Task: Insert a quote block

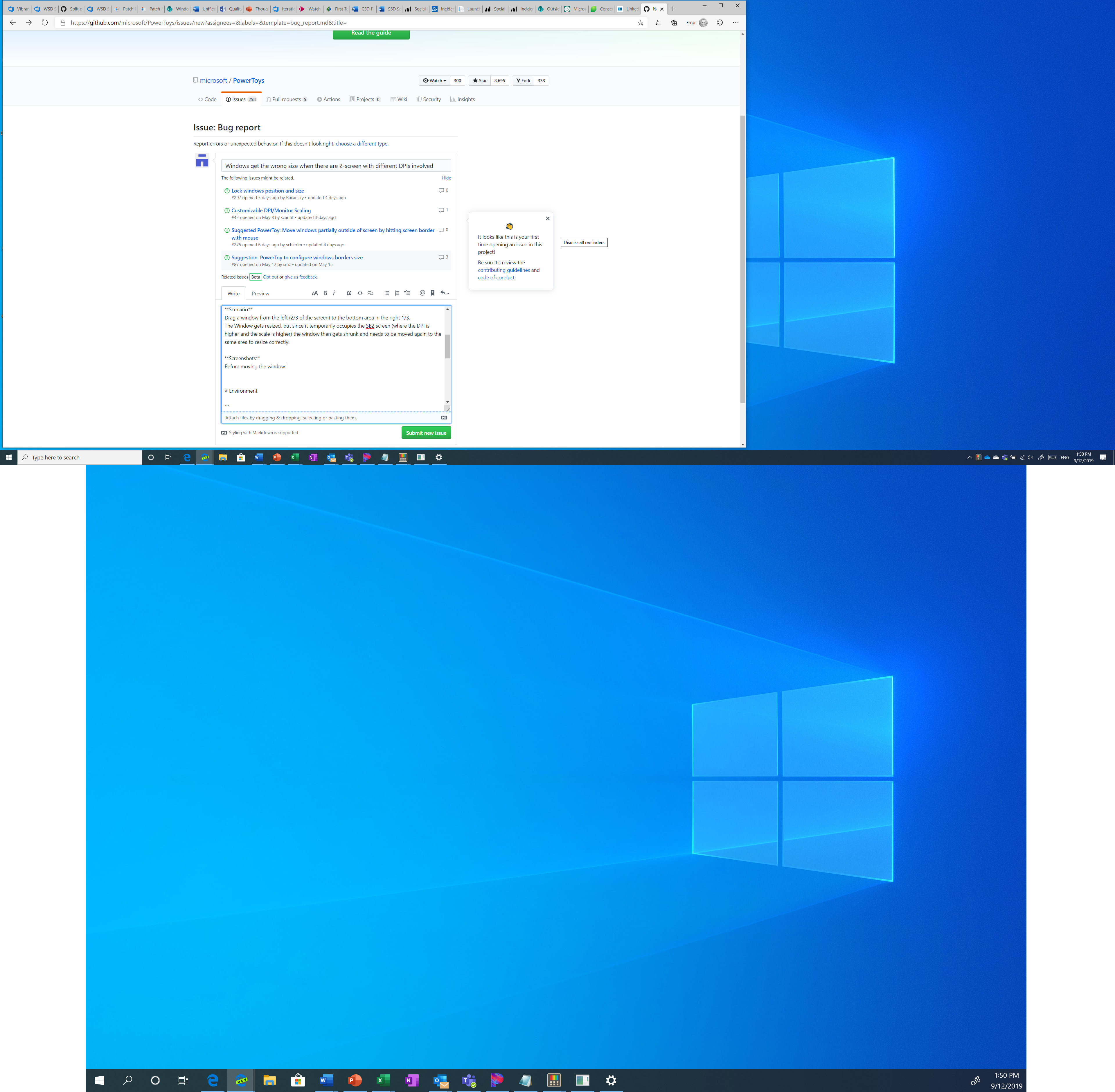Action: click(348, 293)
